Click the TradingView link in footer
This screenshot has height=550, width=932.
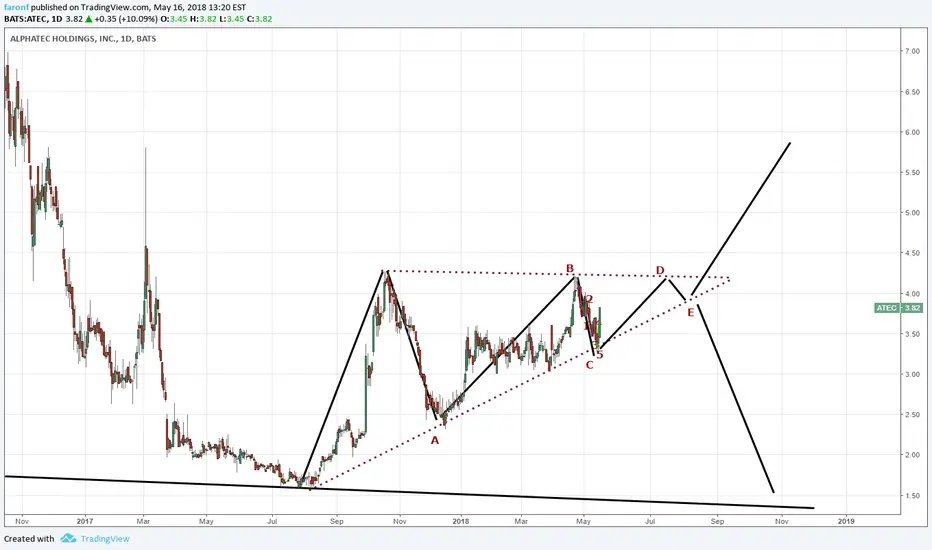[x=105, y=539]
